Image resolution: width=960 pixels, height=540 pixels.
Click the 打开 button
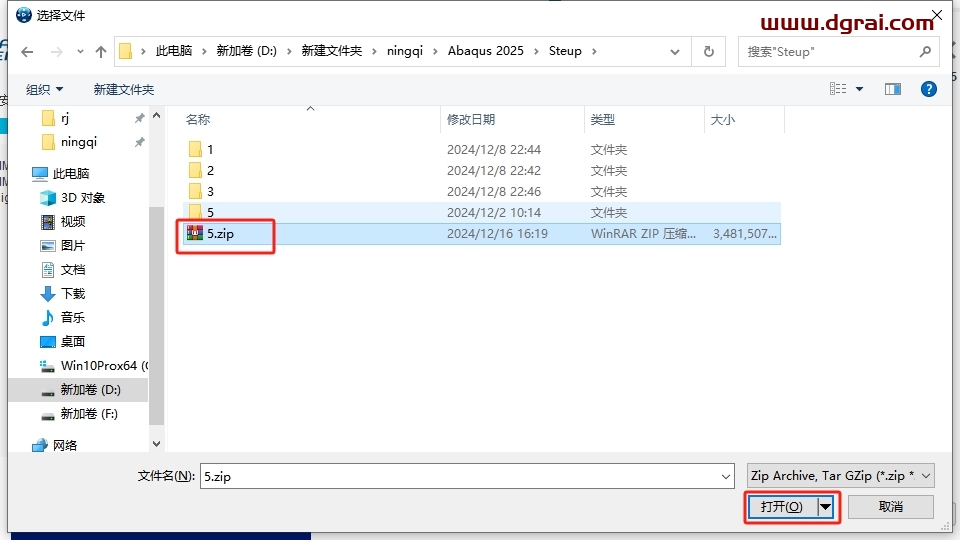[782, 507]
